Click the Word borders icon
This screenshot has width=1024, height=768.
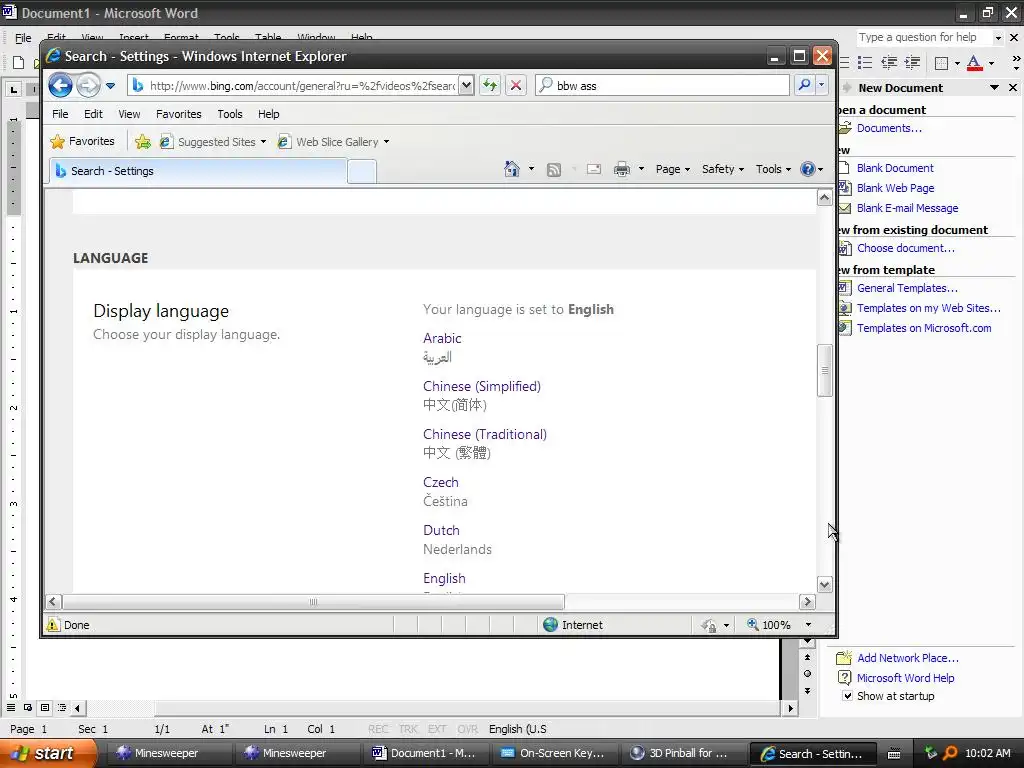(x=941, y=63)
